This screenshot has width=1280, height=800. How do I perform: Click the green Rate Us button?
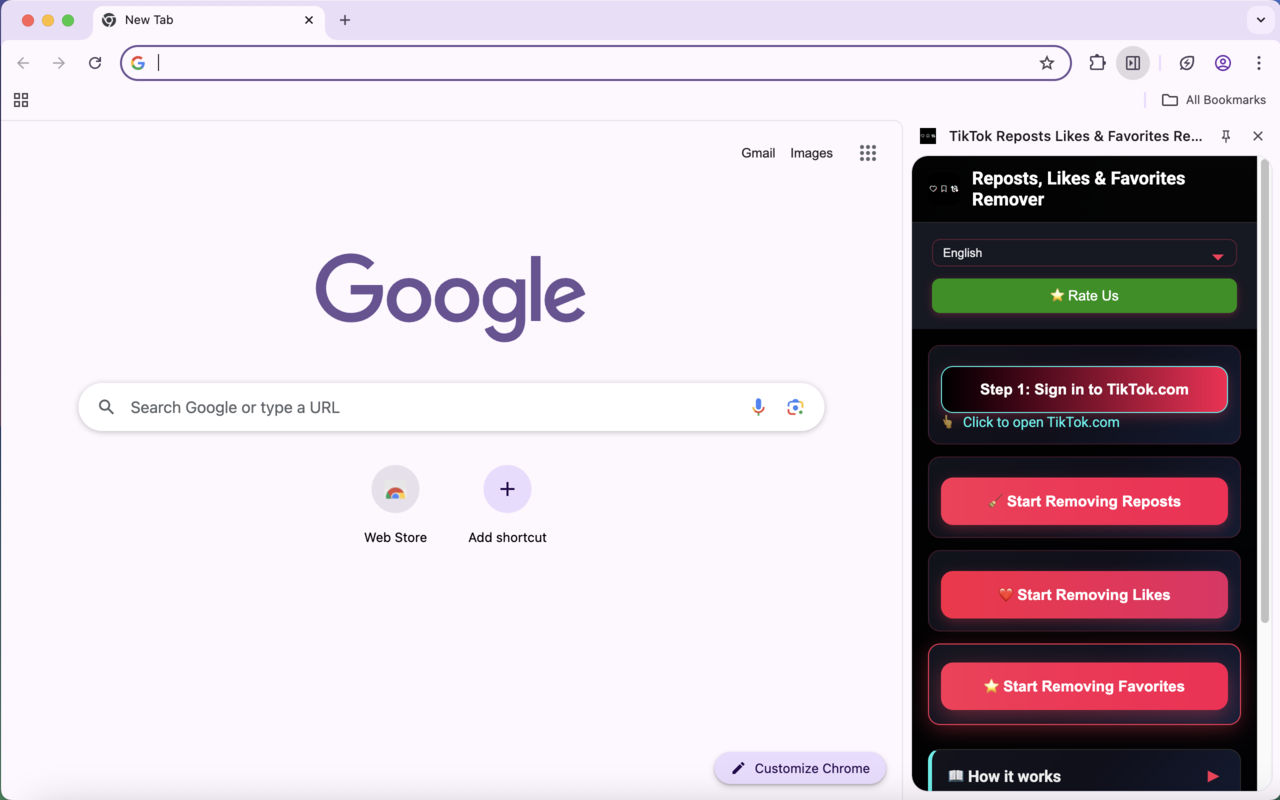[1084, 296]
